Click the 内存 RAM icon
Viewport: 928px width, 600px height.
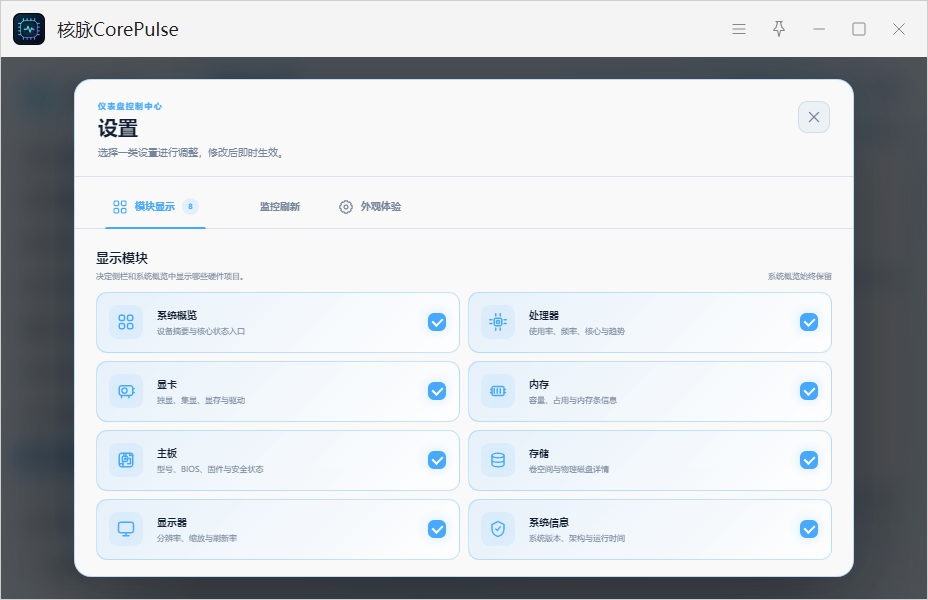[x=498, y=391]
